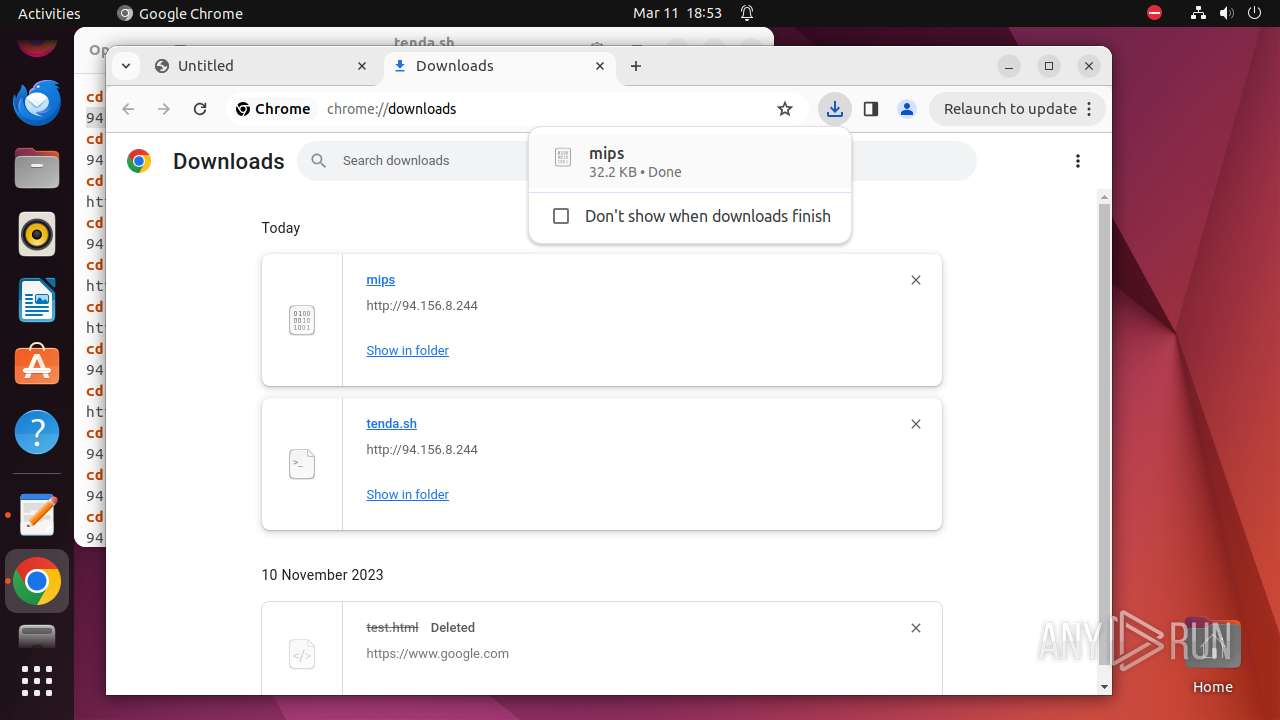Click the mips binary file icon
Image resolution: width=1280 pixels, height=720 pixels.
point(302,320)
